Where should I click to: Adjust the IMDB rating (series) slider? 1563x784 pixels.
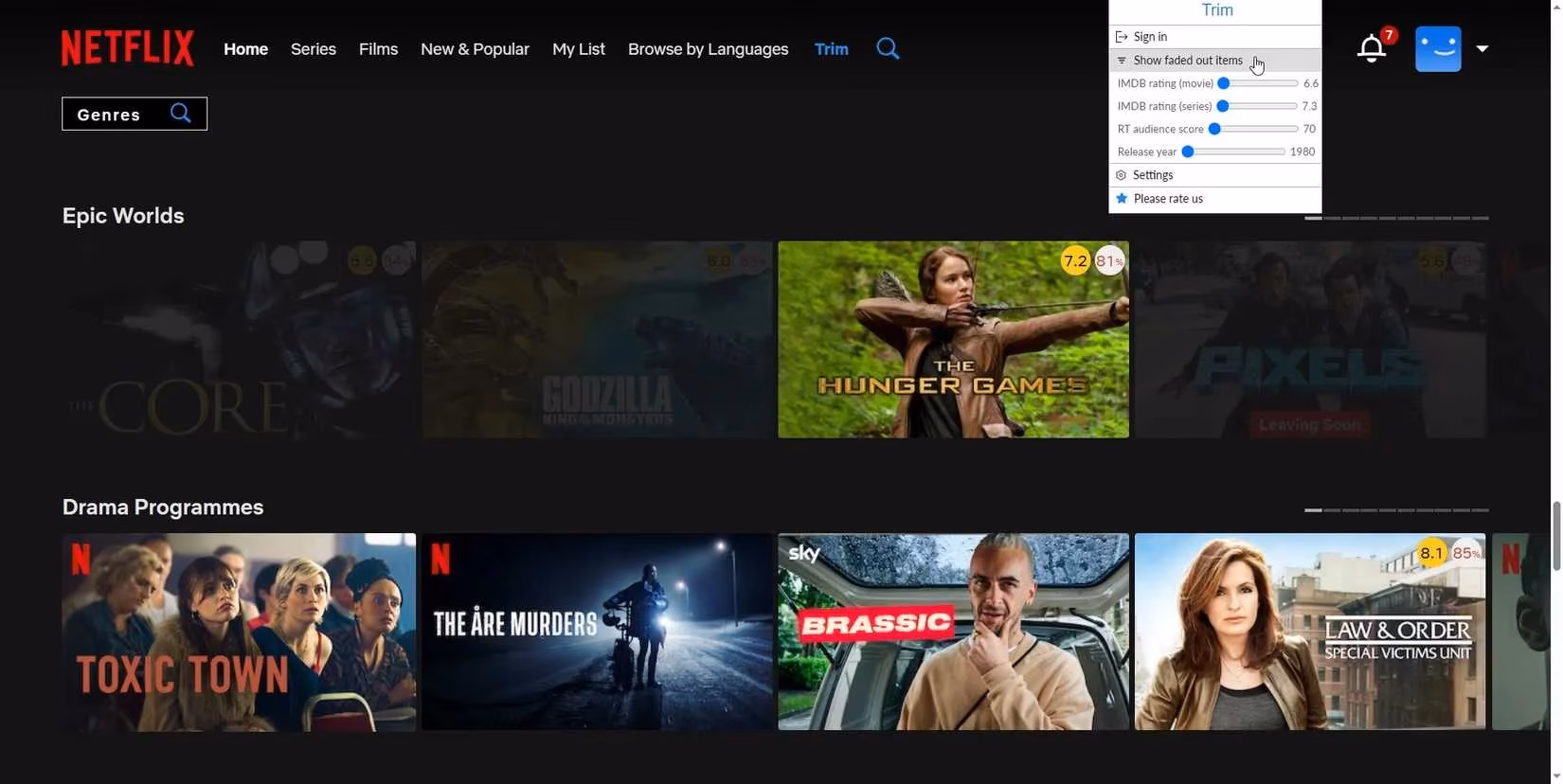click(1257, 106)
